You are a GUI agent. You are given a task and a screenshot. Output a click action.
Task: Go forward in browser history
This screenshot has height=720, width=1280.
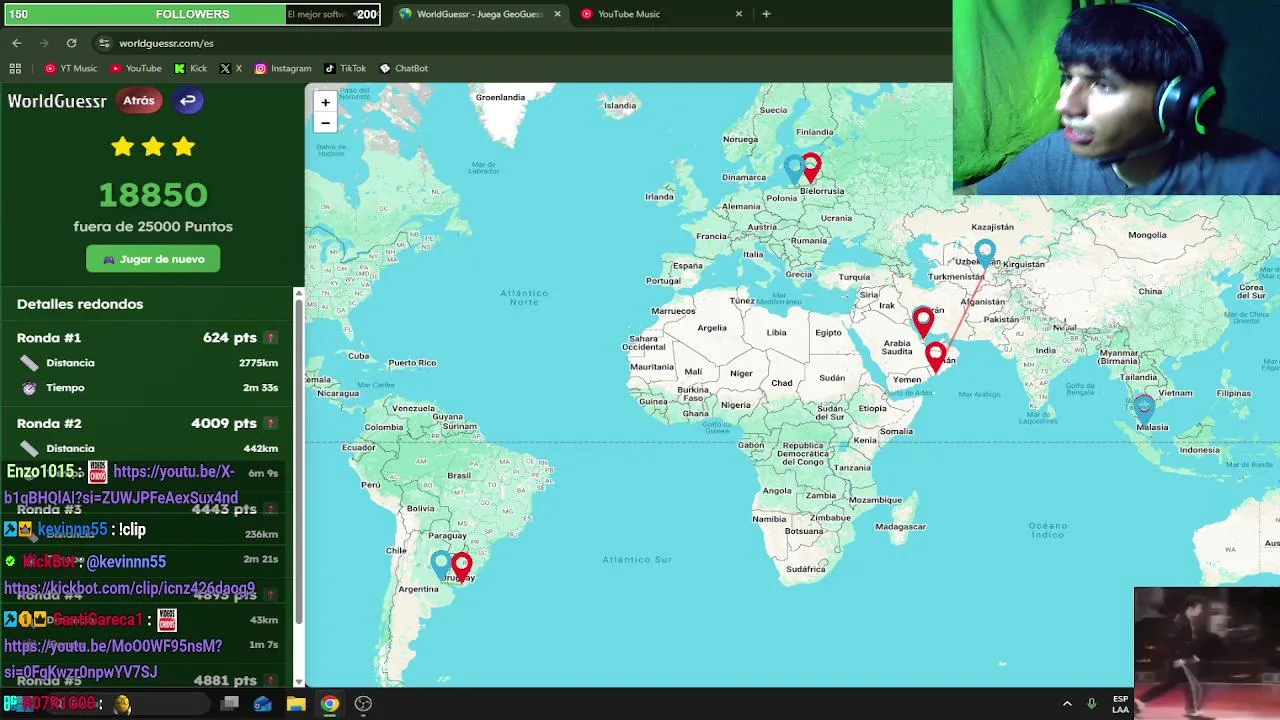[x=44, y=43]
